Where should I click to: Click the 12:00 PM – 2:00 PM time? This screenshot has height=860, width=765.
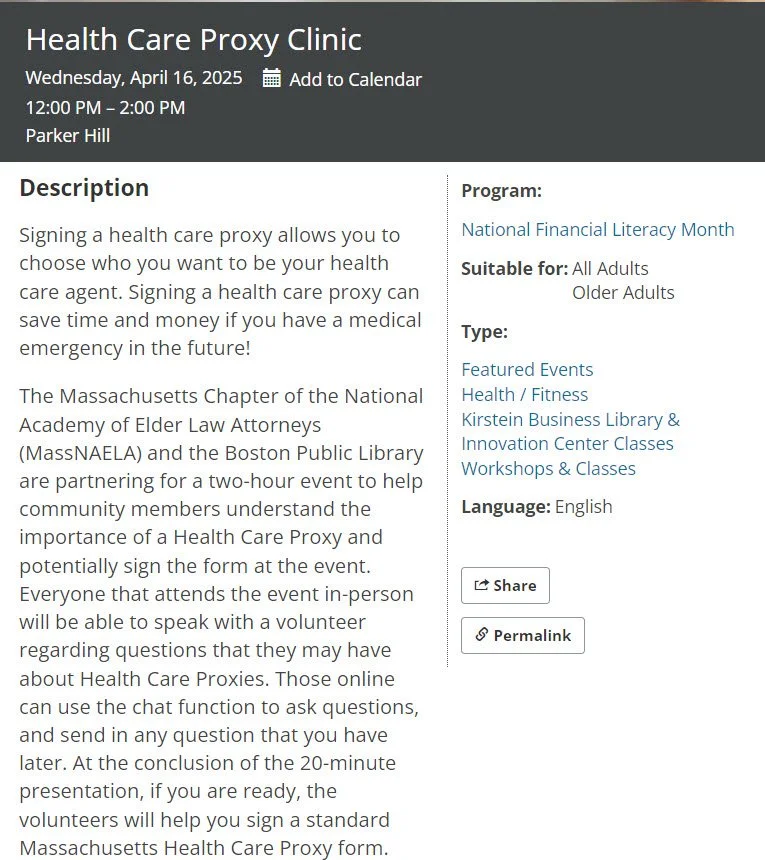point(105,108)
